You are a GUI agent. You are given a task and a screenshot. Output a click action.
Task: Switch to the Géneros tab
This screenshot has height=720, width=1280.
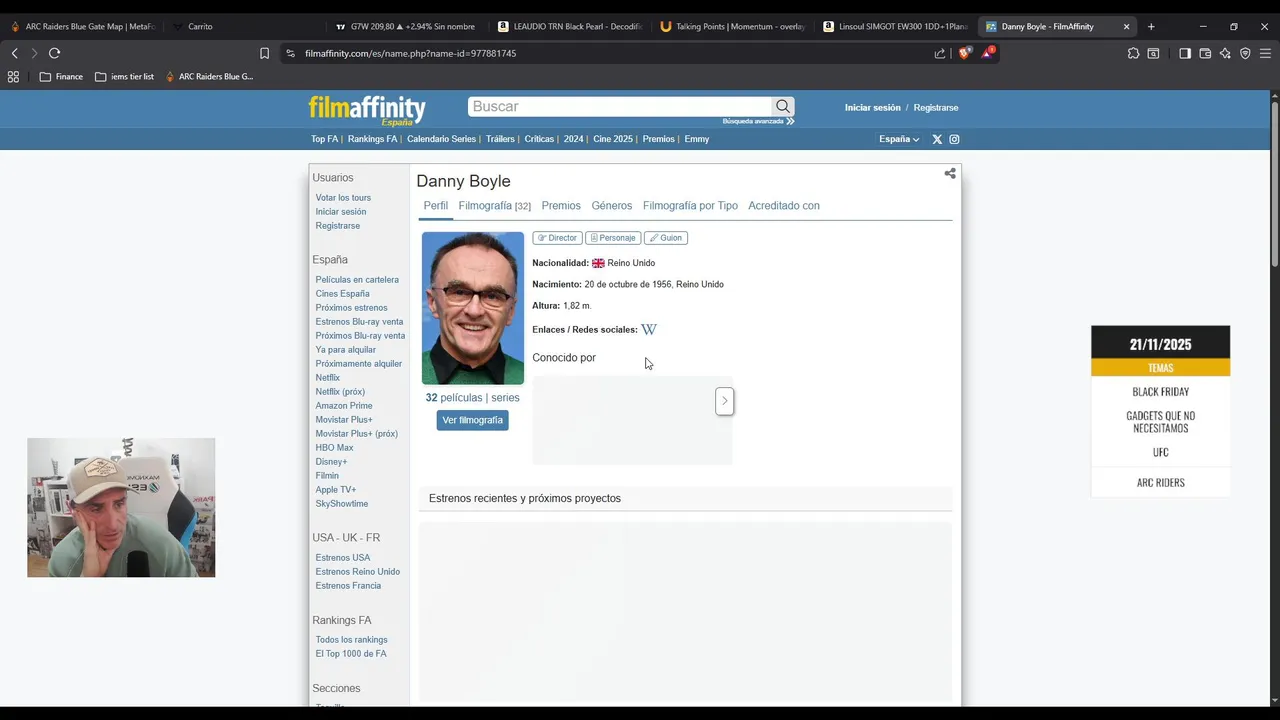612,206
